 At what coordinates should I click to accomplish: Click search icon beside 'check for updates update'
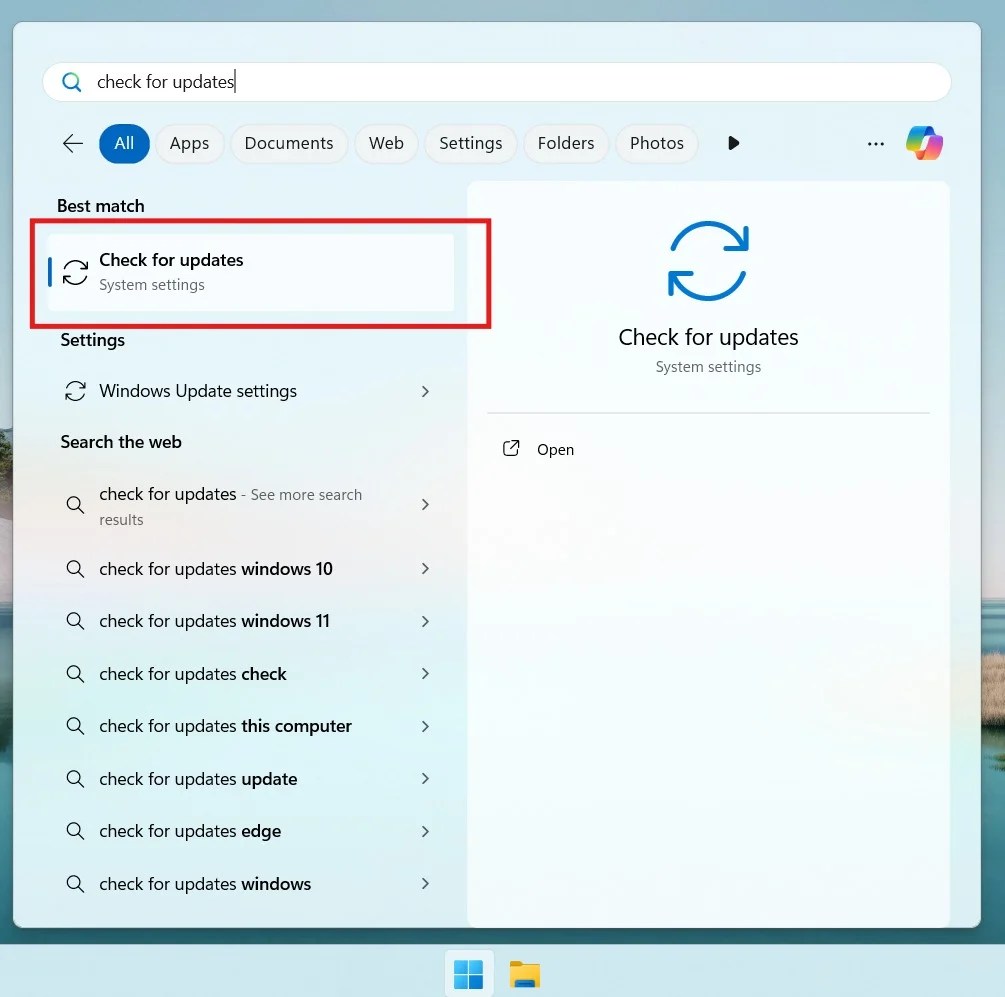tap(75, 779)
